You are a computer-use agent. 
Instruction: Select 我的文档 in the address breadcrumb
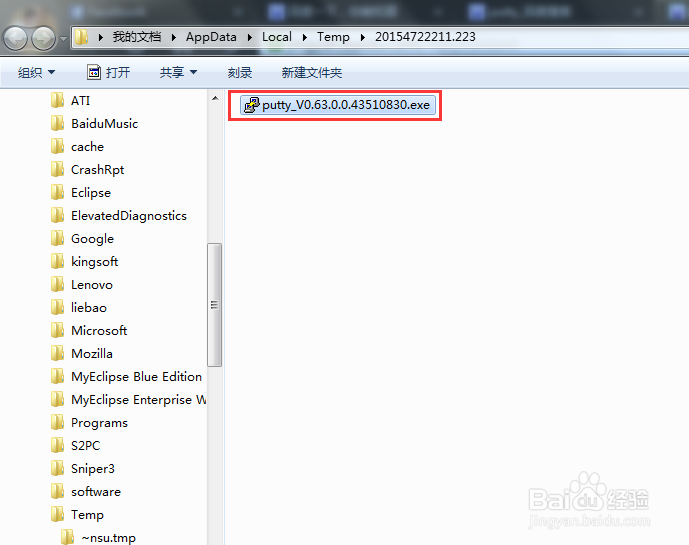137,37
